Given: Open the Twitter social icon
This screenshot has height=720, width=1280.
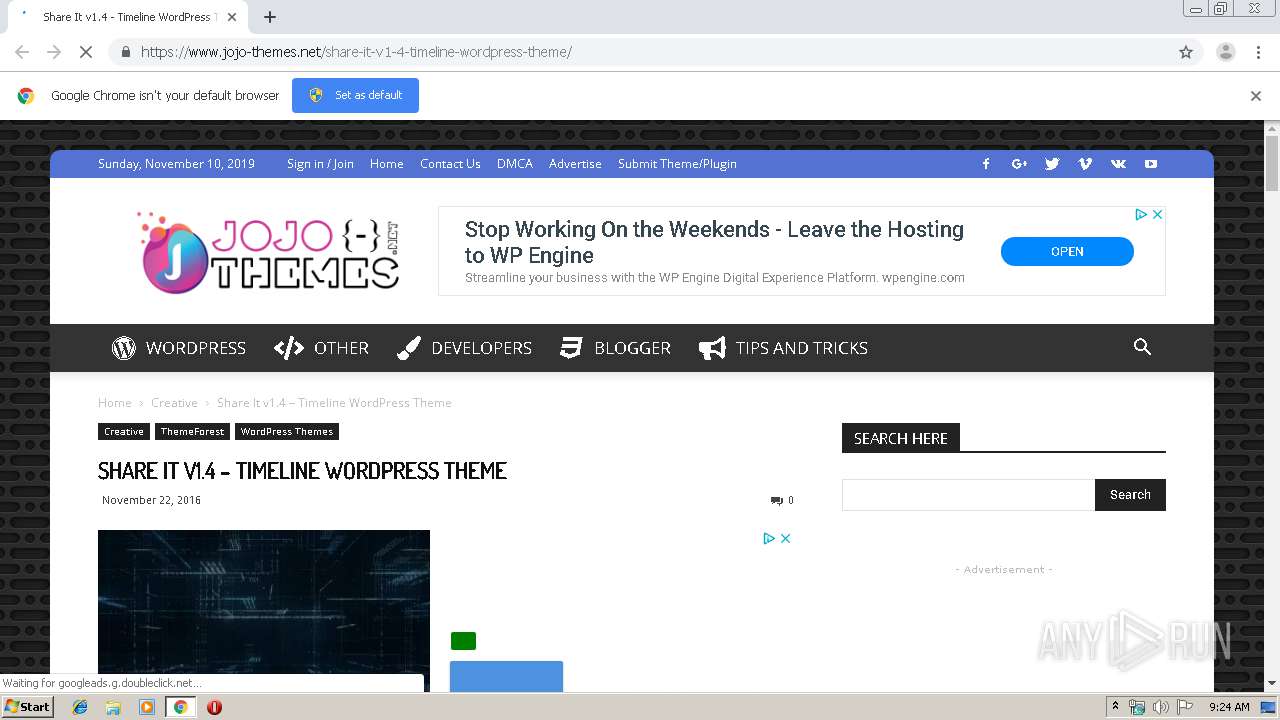Looking at the screenshot, I should (1052, 164).
